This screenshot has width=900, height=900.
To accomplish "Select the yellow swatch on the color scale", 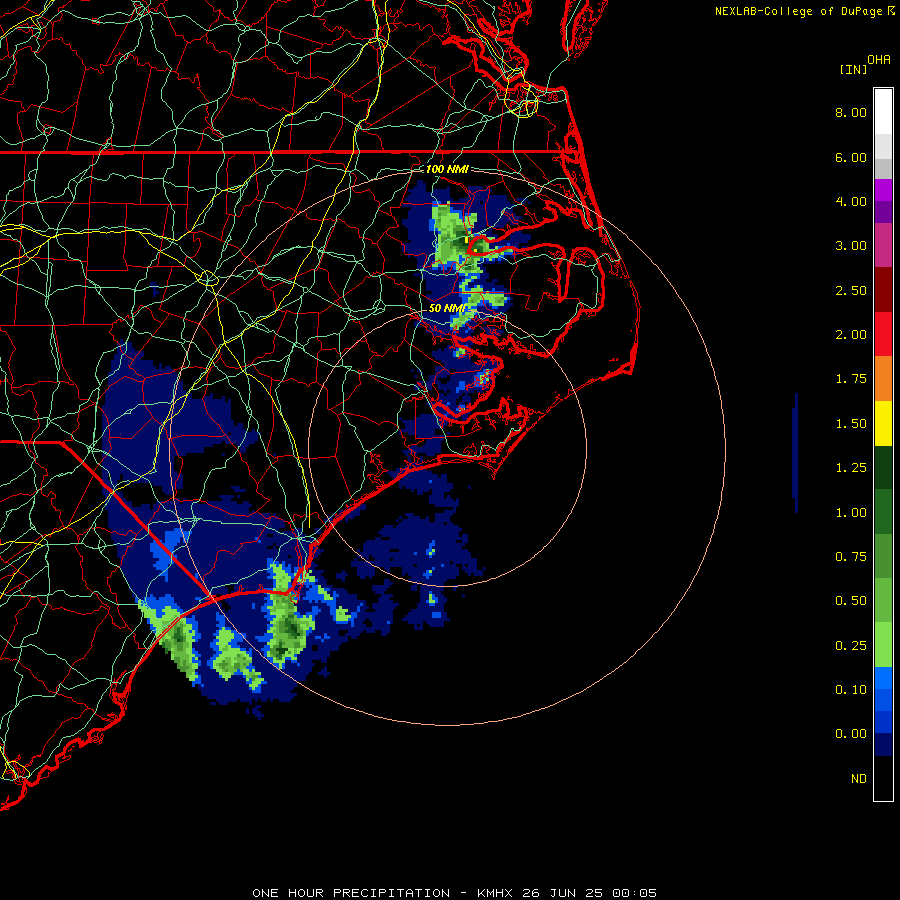I will coord(883,423).
